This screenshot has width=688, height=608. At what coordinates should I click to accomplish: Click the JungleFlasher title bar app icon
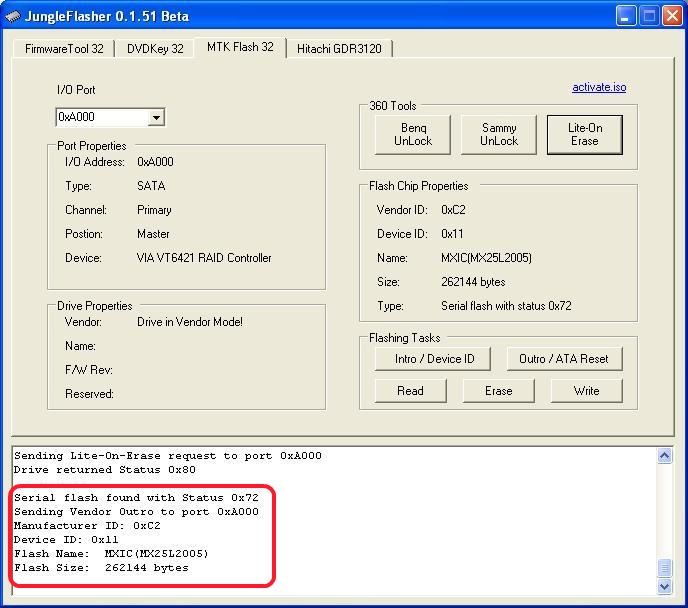tap(13, 17)
